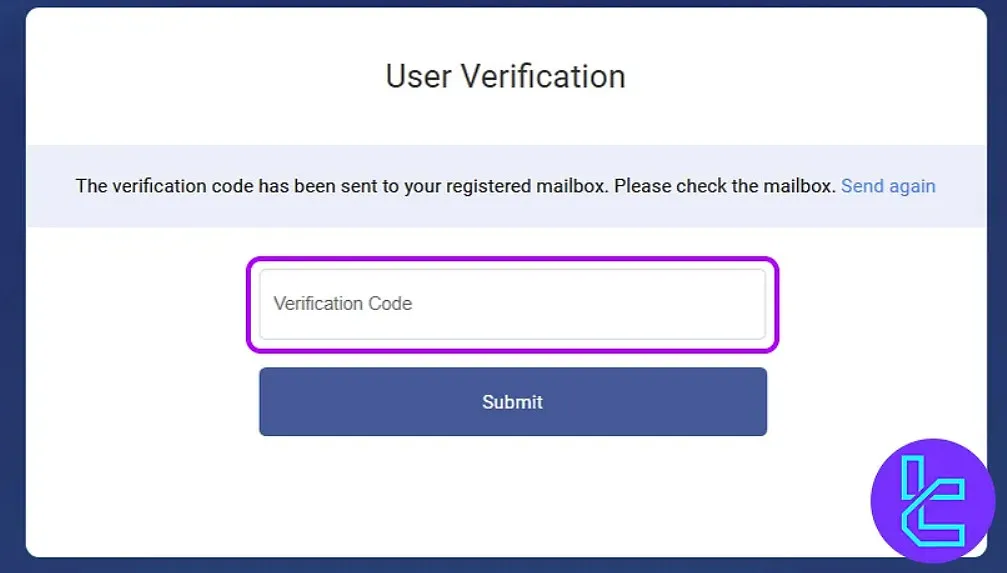Image resolution: width=1007 pixels, height=573 pixels.
Task: Click the "Send again" link
Action: click(888, 186)
